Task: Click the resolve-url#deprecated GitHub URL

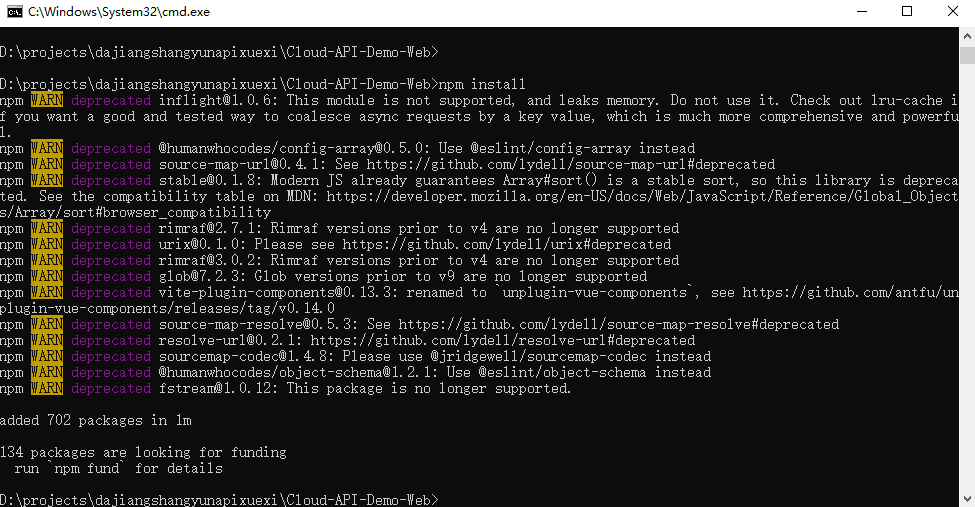Action: (x=502, y=341)
